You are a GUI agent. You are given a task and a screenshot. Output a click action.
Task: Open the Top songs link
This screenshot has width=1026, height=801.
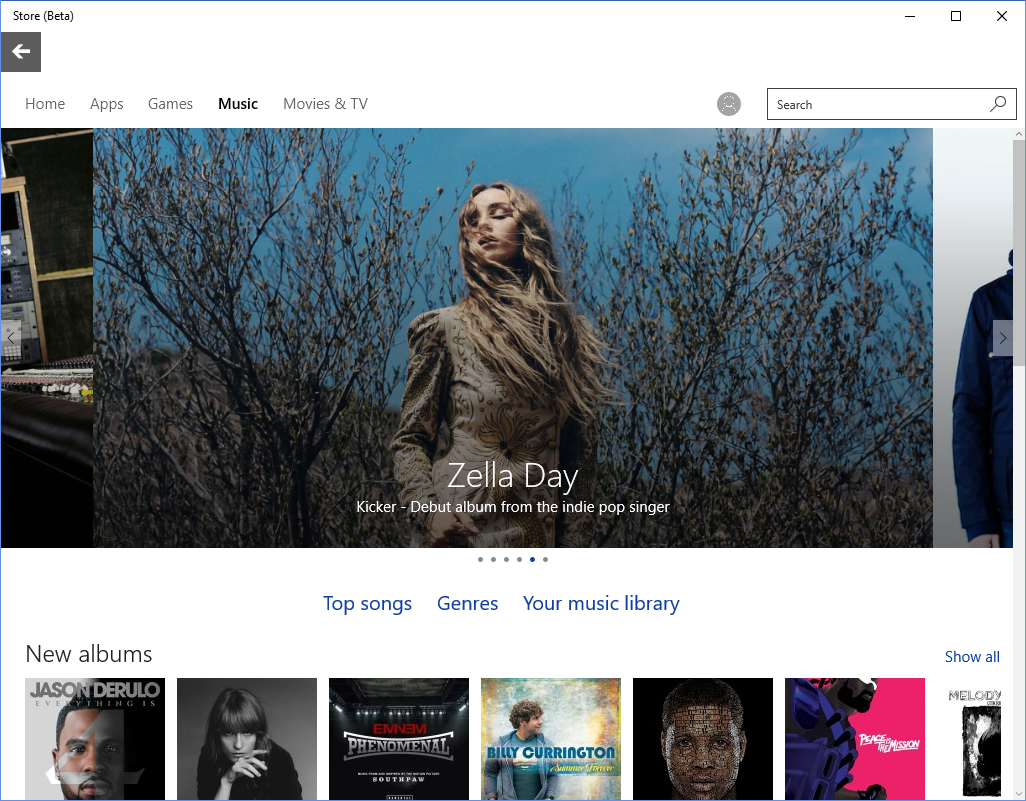point(367,603)
